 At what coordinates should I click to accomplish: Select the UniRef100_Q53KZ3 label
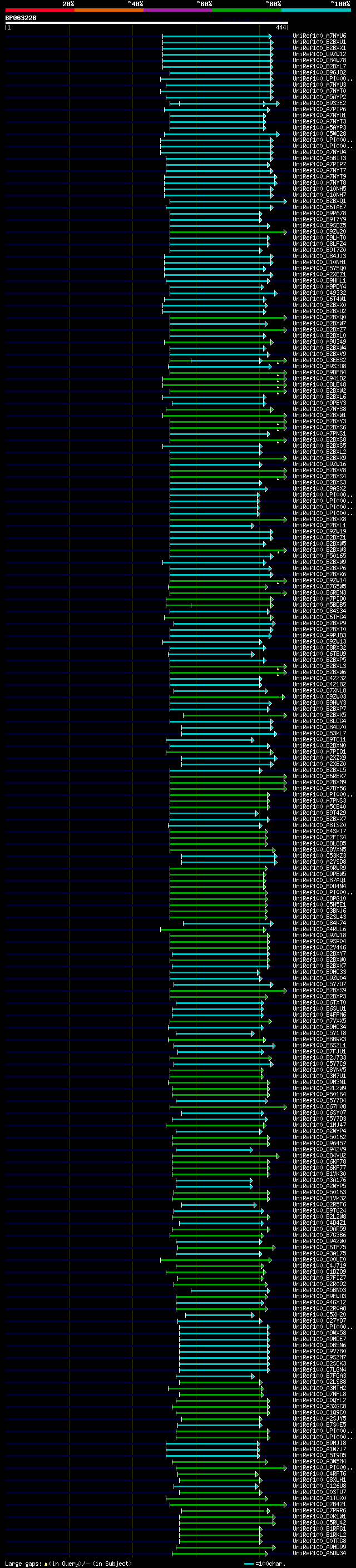[319, 856]
